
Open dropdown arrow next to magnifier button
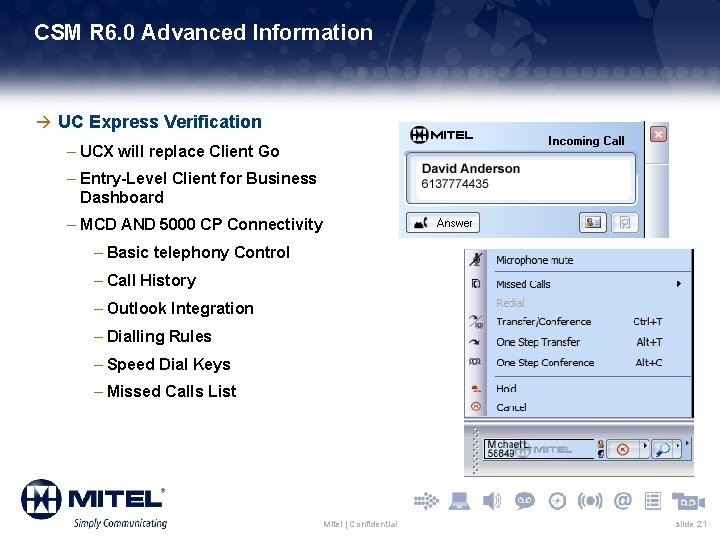click(678, 445)
